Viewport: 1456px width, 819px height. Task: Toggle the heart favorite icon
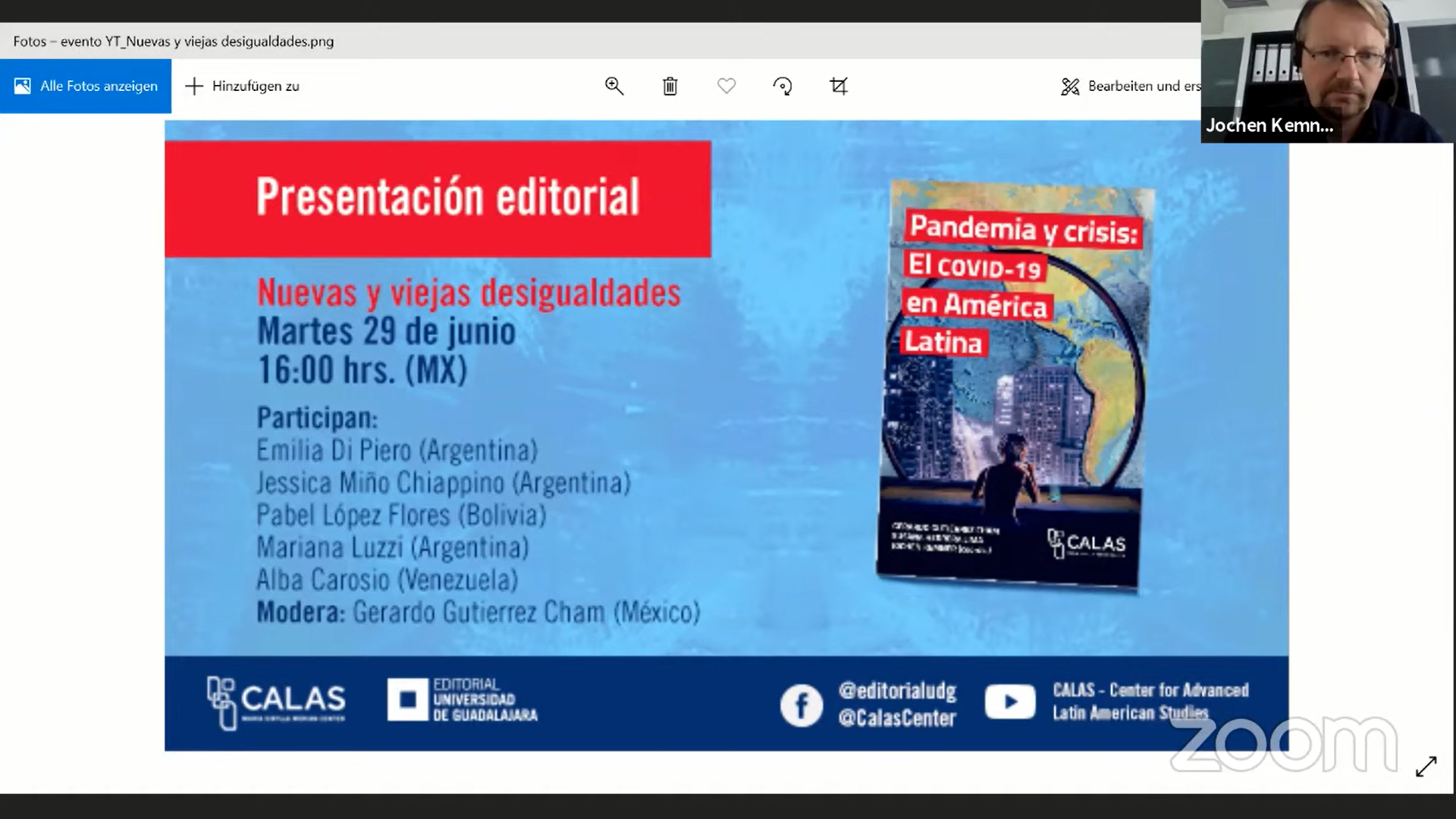tap(726, 86)
